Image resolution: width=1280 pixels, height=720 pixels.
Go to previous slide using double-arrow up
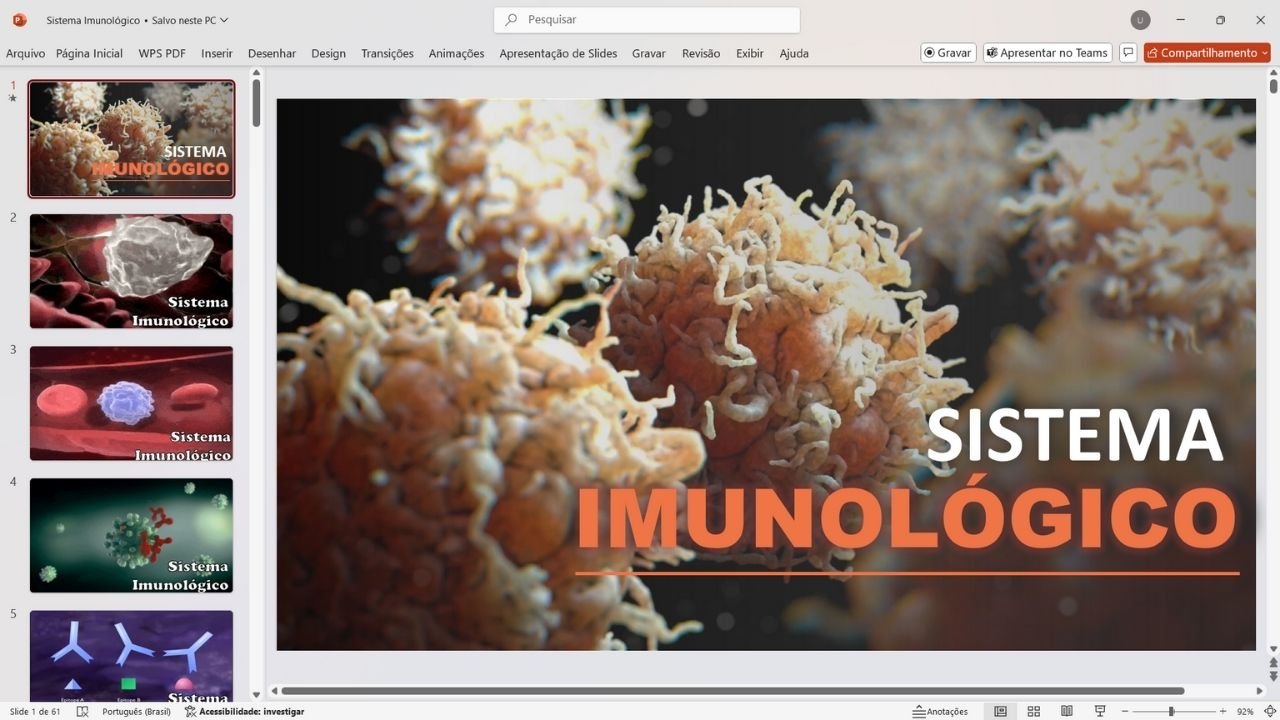pyautogui.click(x=1273, y=663)
